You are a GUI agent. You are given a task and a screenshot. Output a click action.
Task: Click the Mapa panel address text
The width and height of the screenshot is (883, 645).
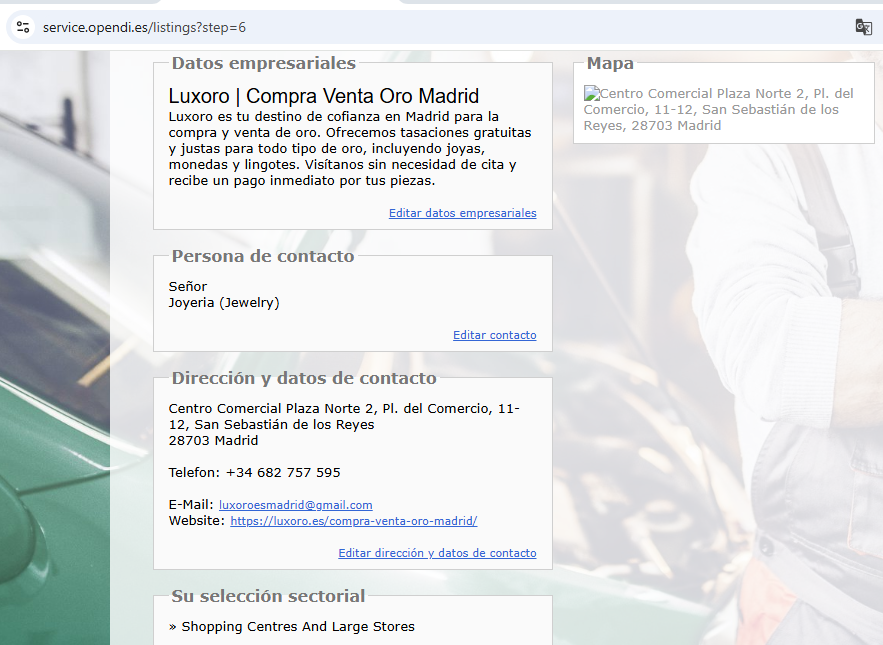719,109
